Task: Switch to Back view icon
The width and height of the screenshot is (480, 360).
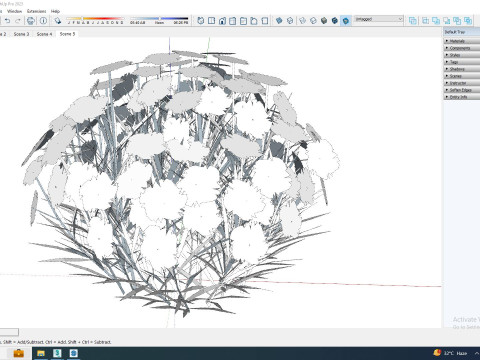Action: (243, 21)
